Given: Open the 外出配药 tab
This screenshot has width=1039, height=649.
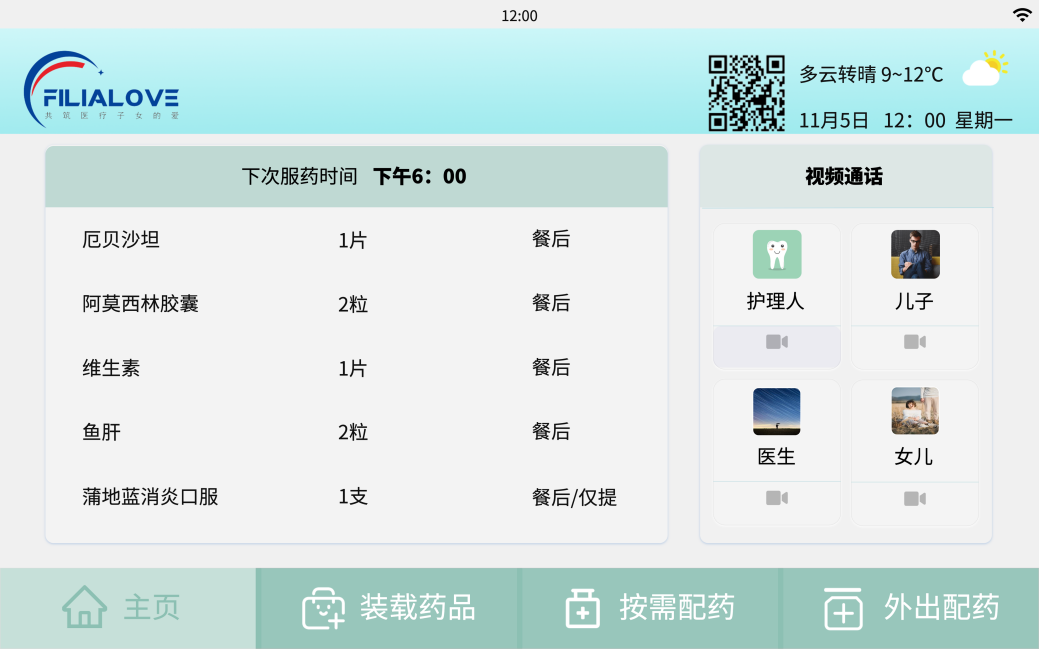Looking at the screenshot, I should 910,608.
